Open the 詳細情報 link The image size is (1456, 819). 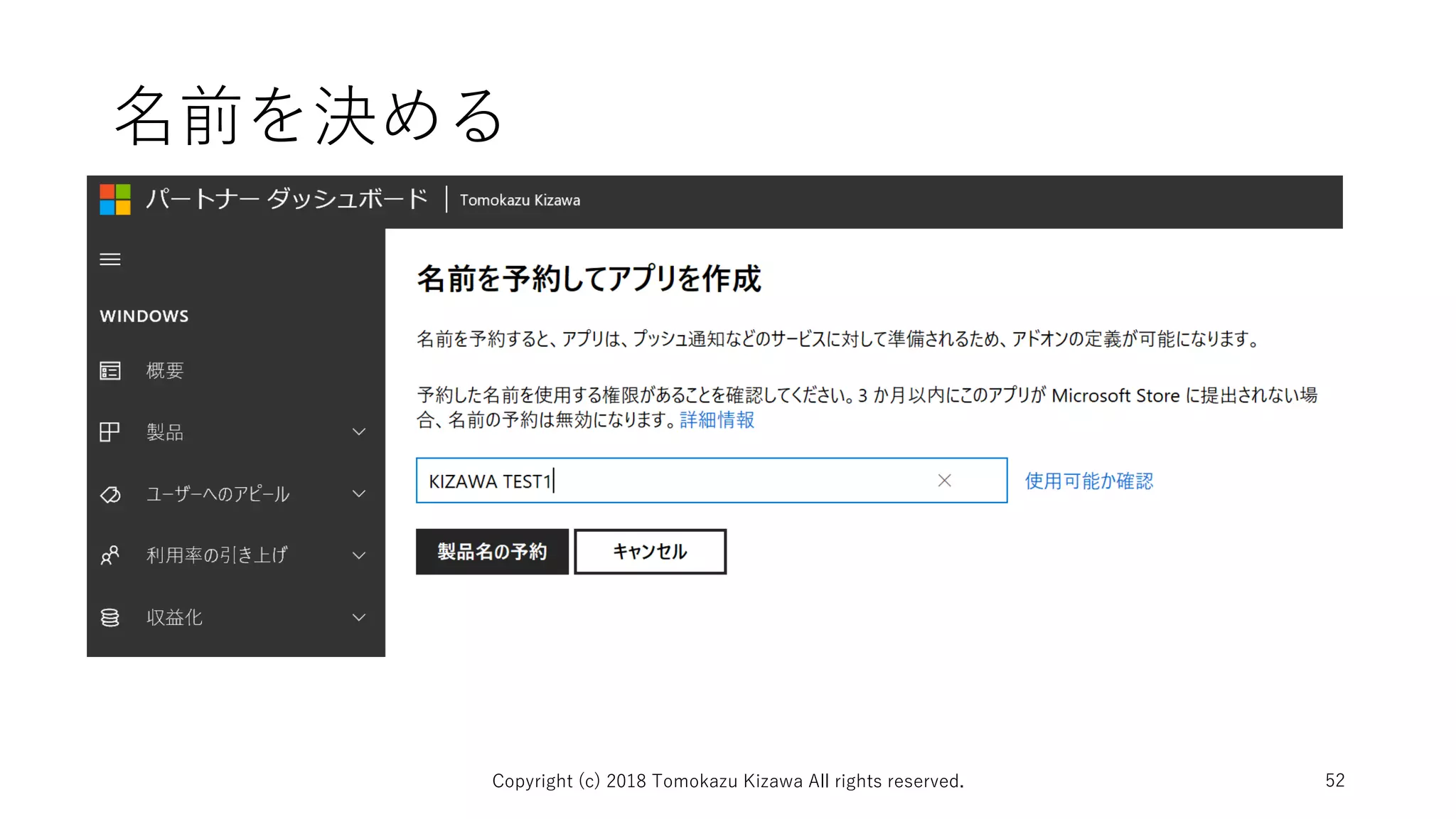coord(717,420)
